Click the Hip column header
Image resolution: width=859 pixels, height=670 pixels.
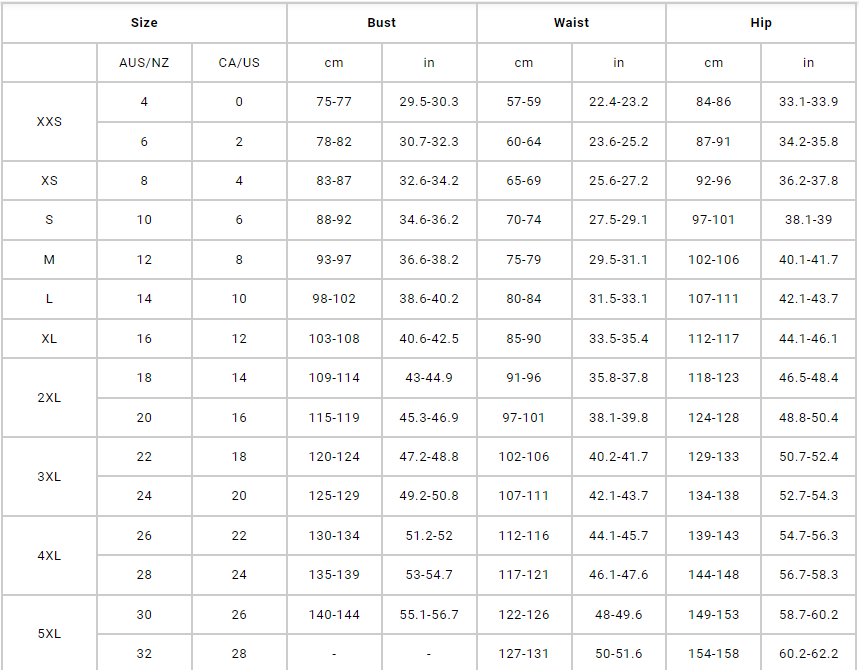tap(761, 23)
